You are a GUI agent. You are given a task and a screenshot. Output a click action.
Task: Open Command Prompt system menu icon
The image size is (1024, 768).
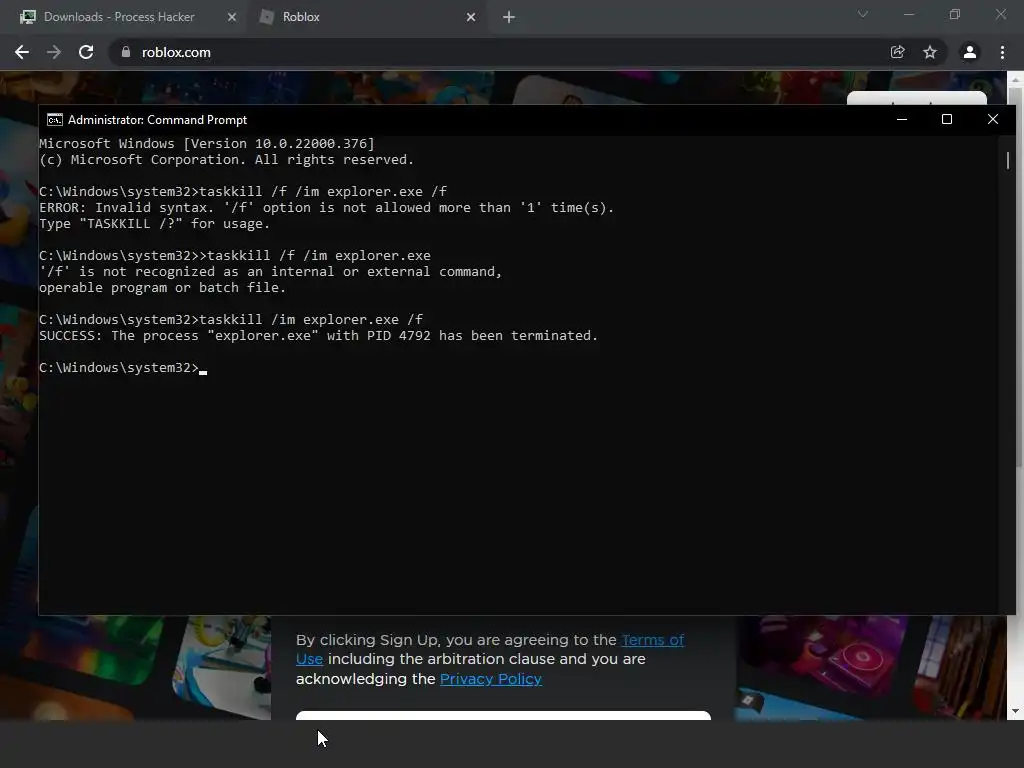55,120
